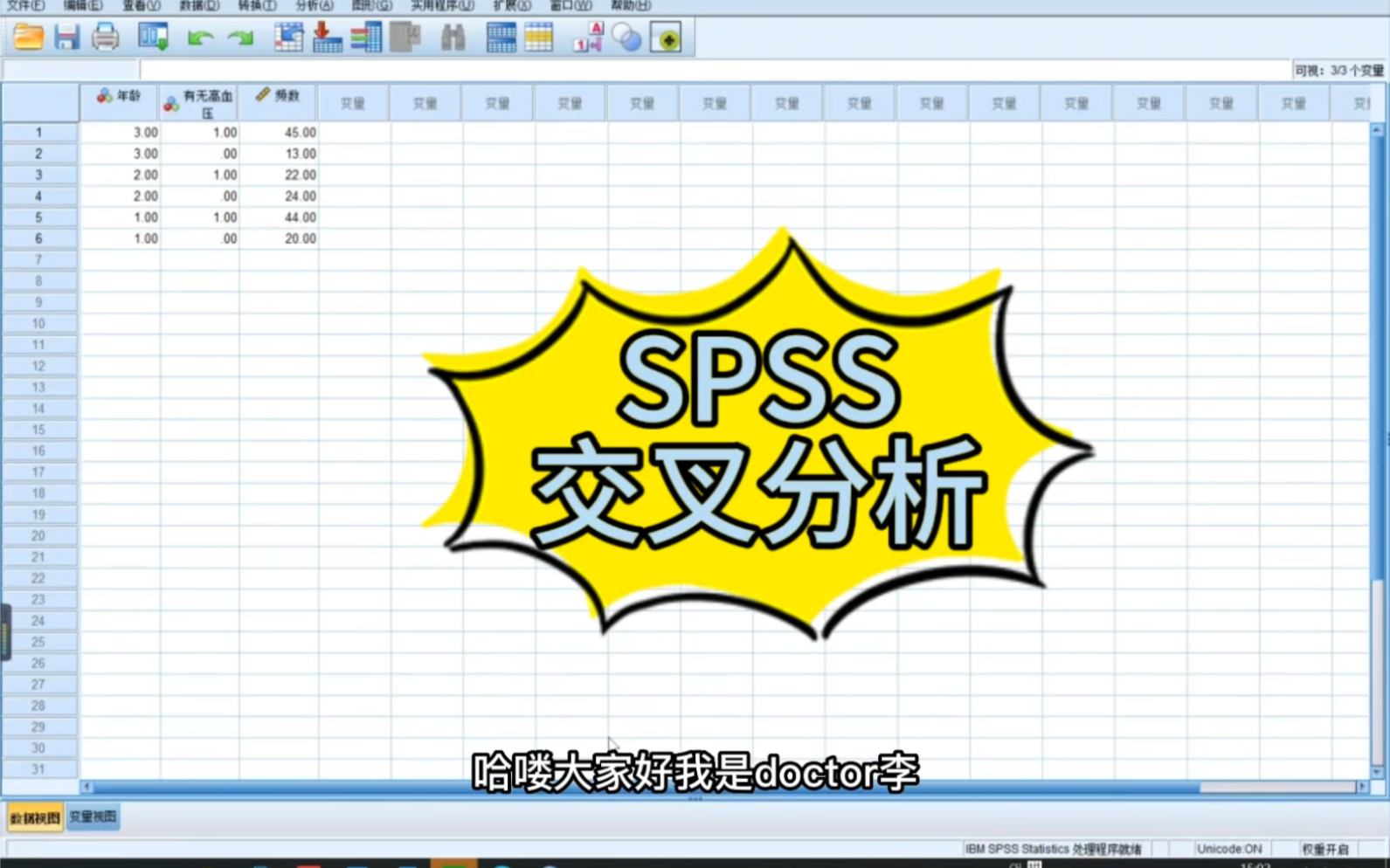The image size is (1390, 868).
Task: Click the cell showing 13.00
Action: click(x=279, y=154)
